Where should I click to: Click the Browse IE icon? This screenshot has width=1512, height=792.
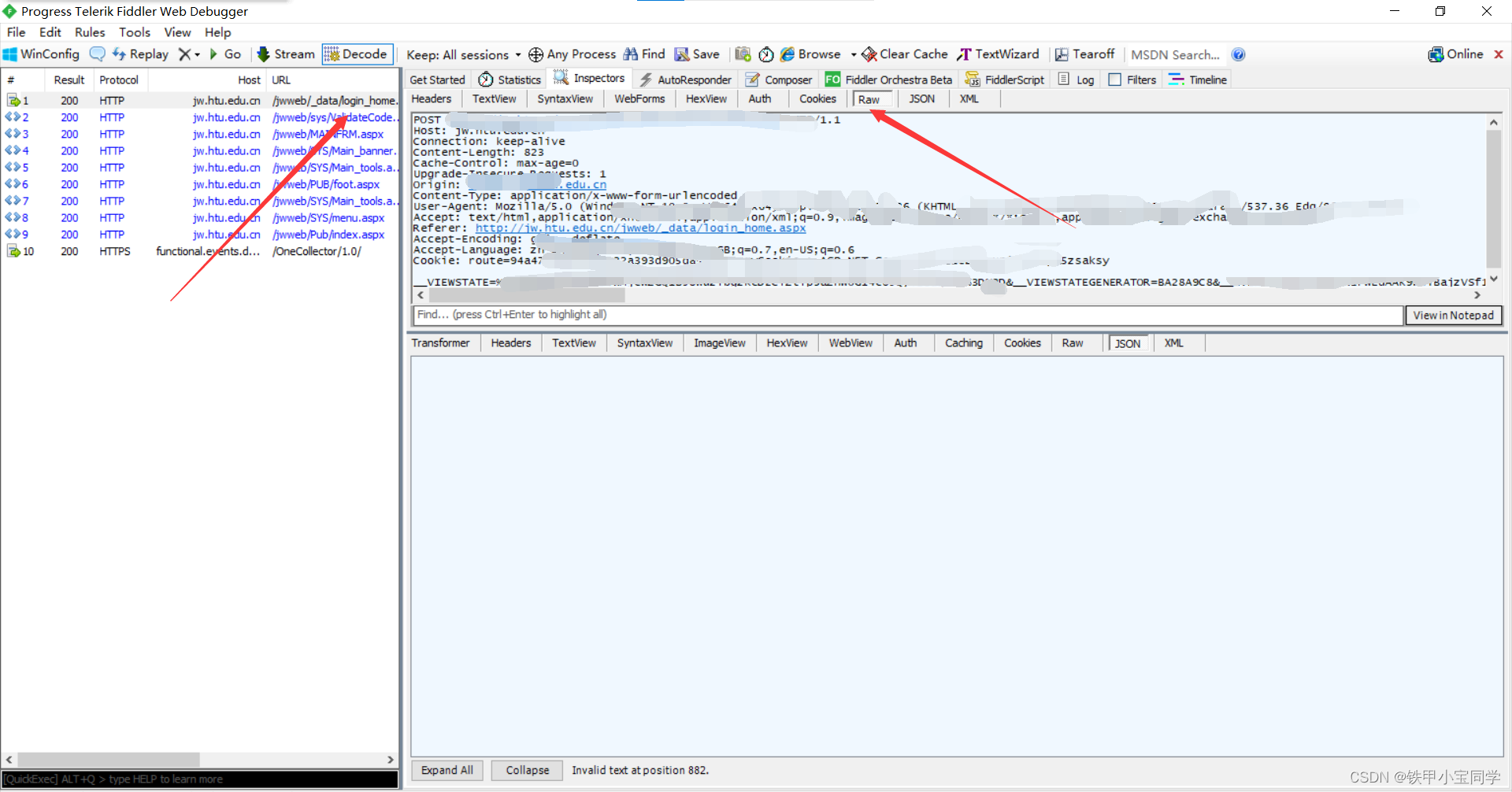(787, 54)
